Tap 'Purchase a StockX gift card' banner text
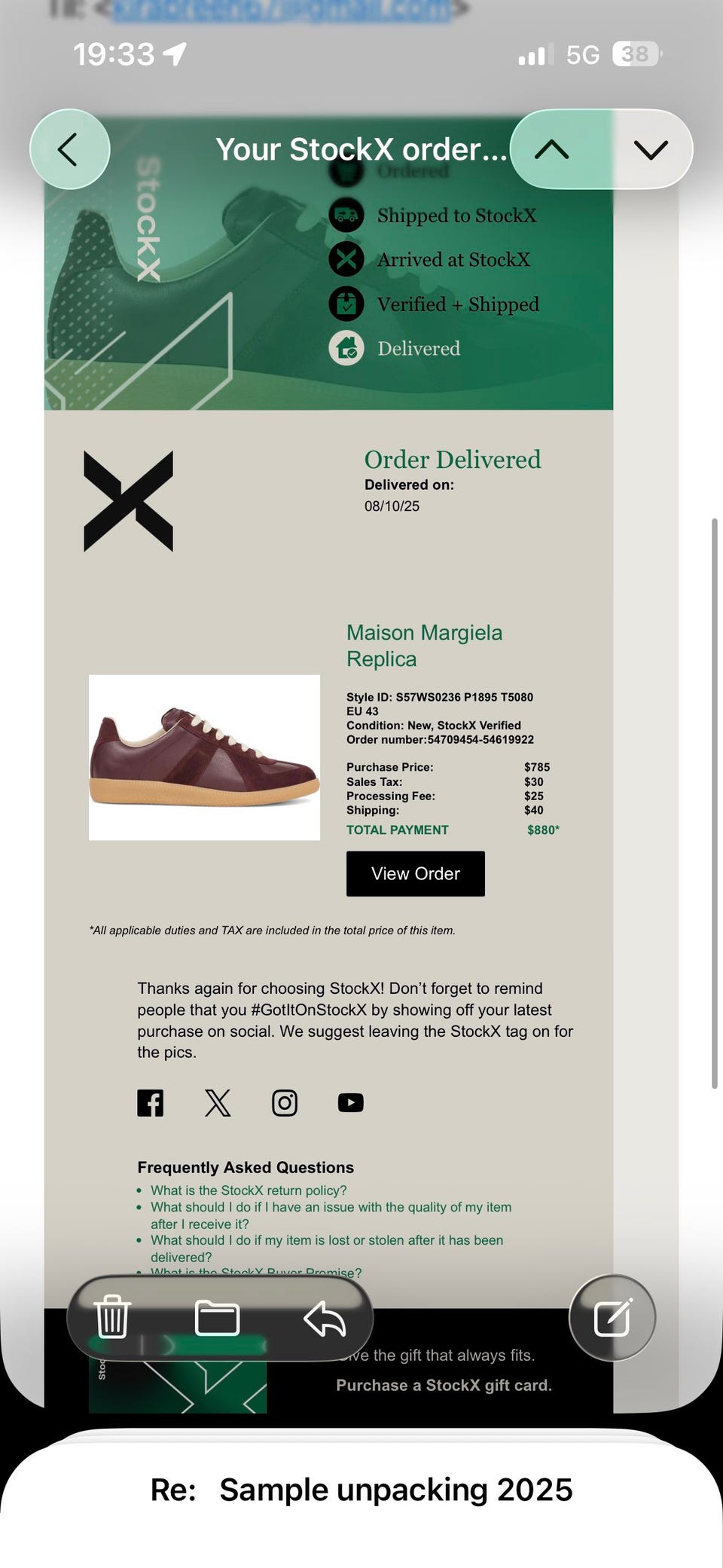The height and width of the screenshot is (1568, 723). pyautogui.click(x=444, y=1385)
